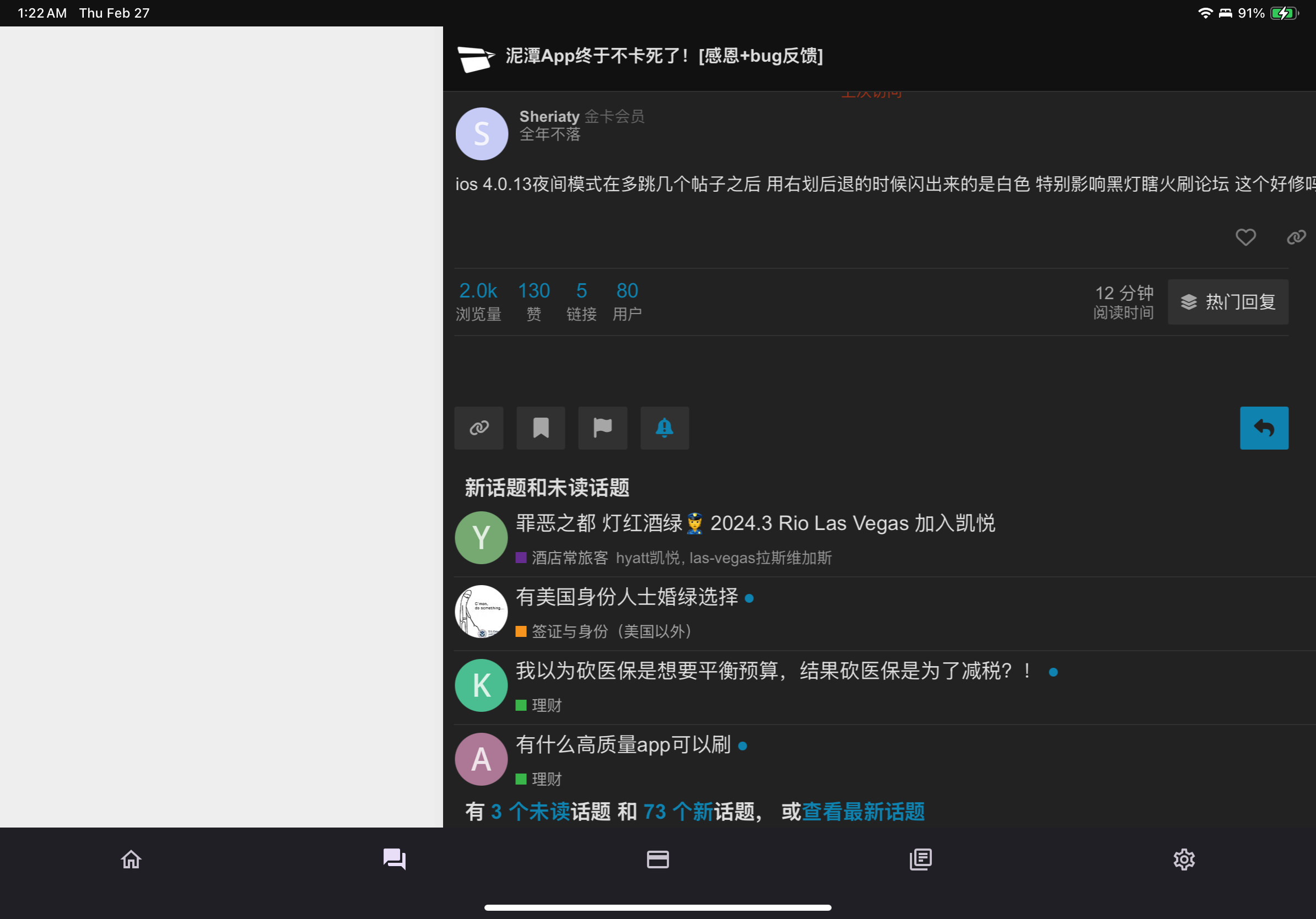Viewport: 1316px width, 919px height.
Task: Share the topic using the link button
Action: point(478,428)
